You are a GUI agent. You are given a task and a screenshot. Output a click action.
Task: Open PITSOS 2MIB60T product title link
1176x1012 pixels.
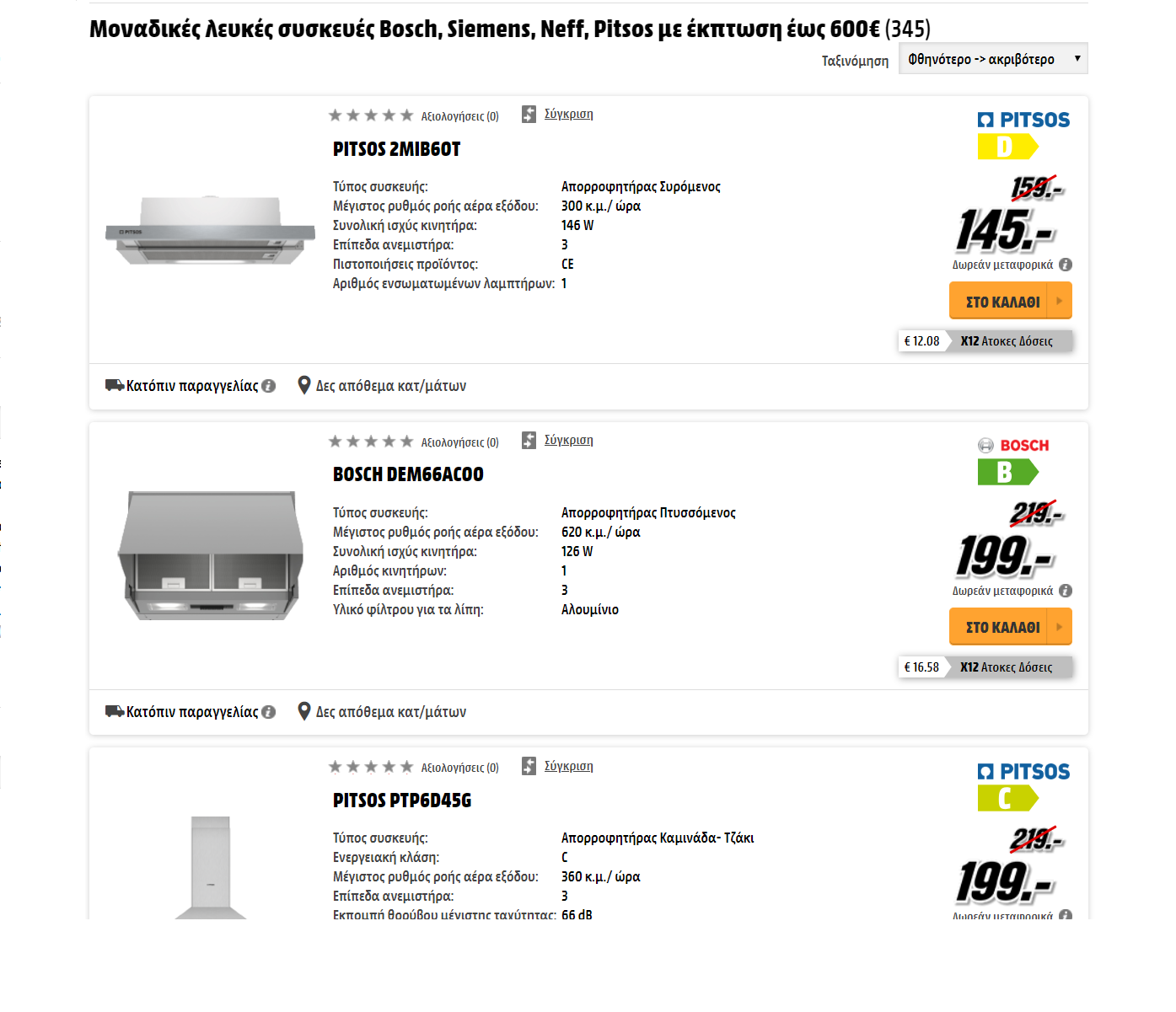[x=396, y=149]
